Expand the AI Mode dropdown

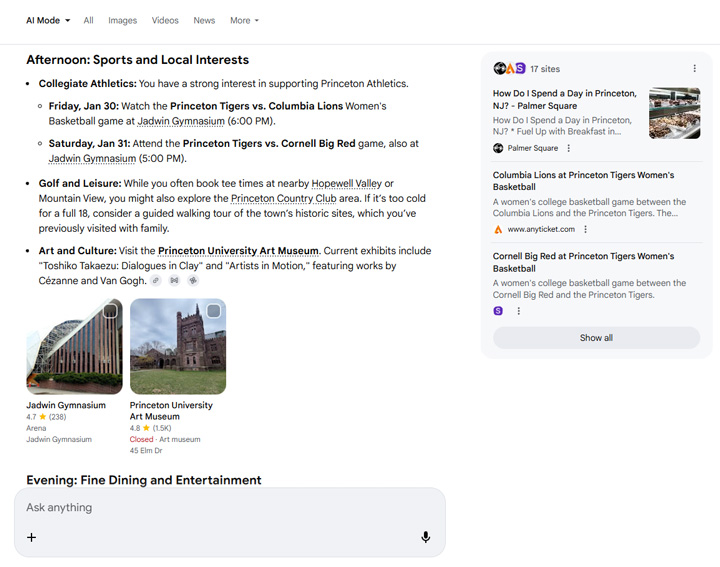[x=48, y=20]
